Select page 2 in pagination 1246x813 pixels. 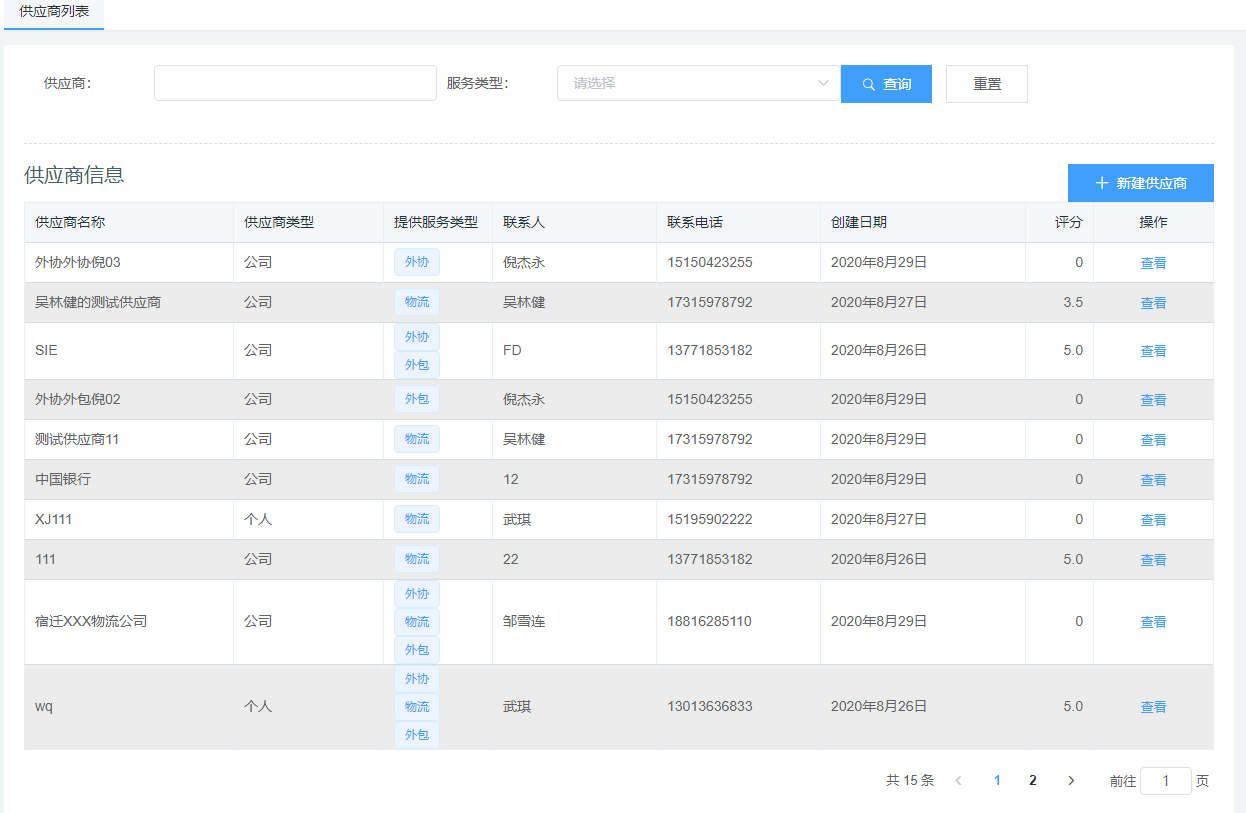pos(1033,781)
